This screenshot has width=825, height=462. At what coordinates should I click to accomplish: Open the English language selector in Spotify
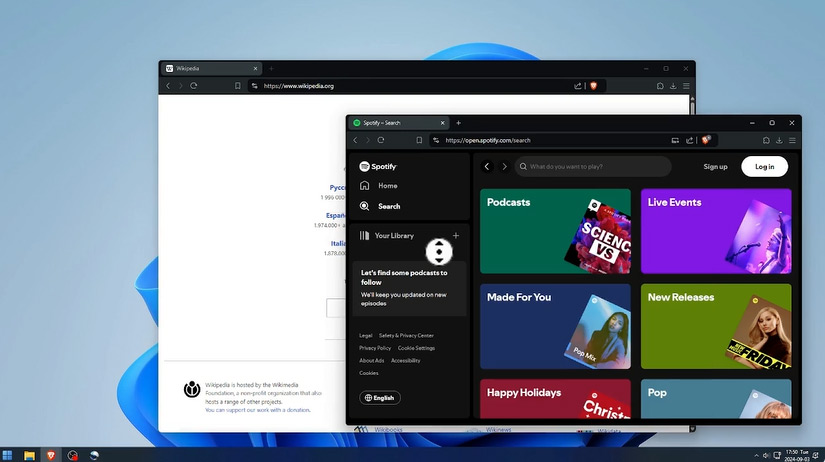(x=379, y=398)
